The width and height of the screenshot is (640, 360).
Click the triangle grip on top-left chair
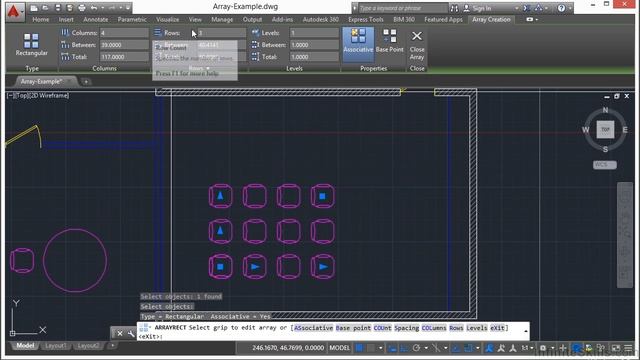(x=220, y=196)
